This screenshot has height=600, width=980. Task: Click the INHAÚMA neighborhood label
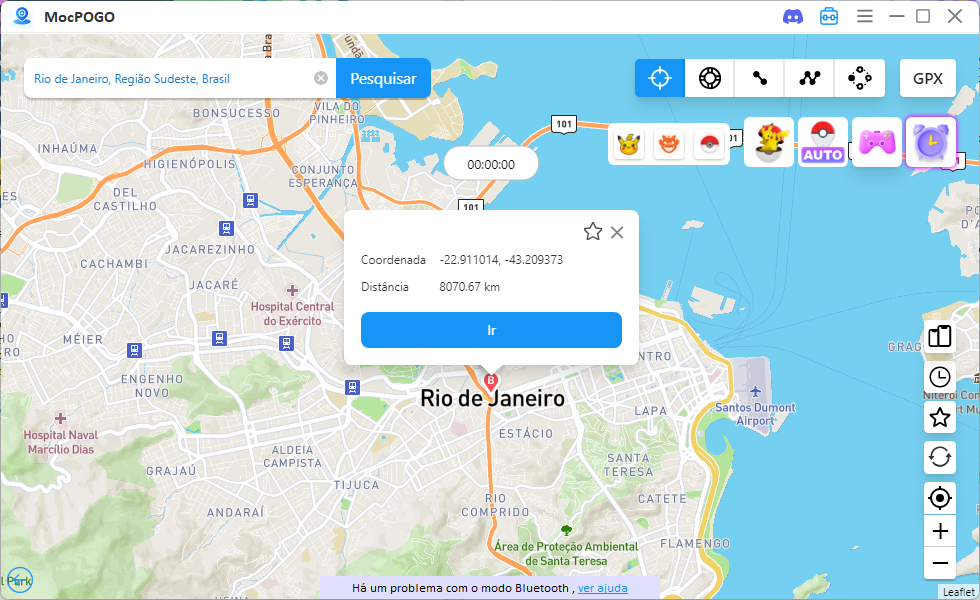coord(68,149)
